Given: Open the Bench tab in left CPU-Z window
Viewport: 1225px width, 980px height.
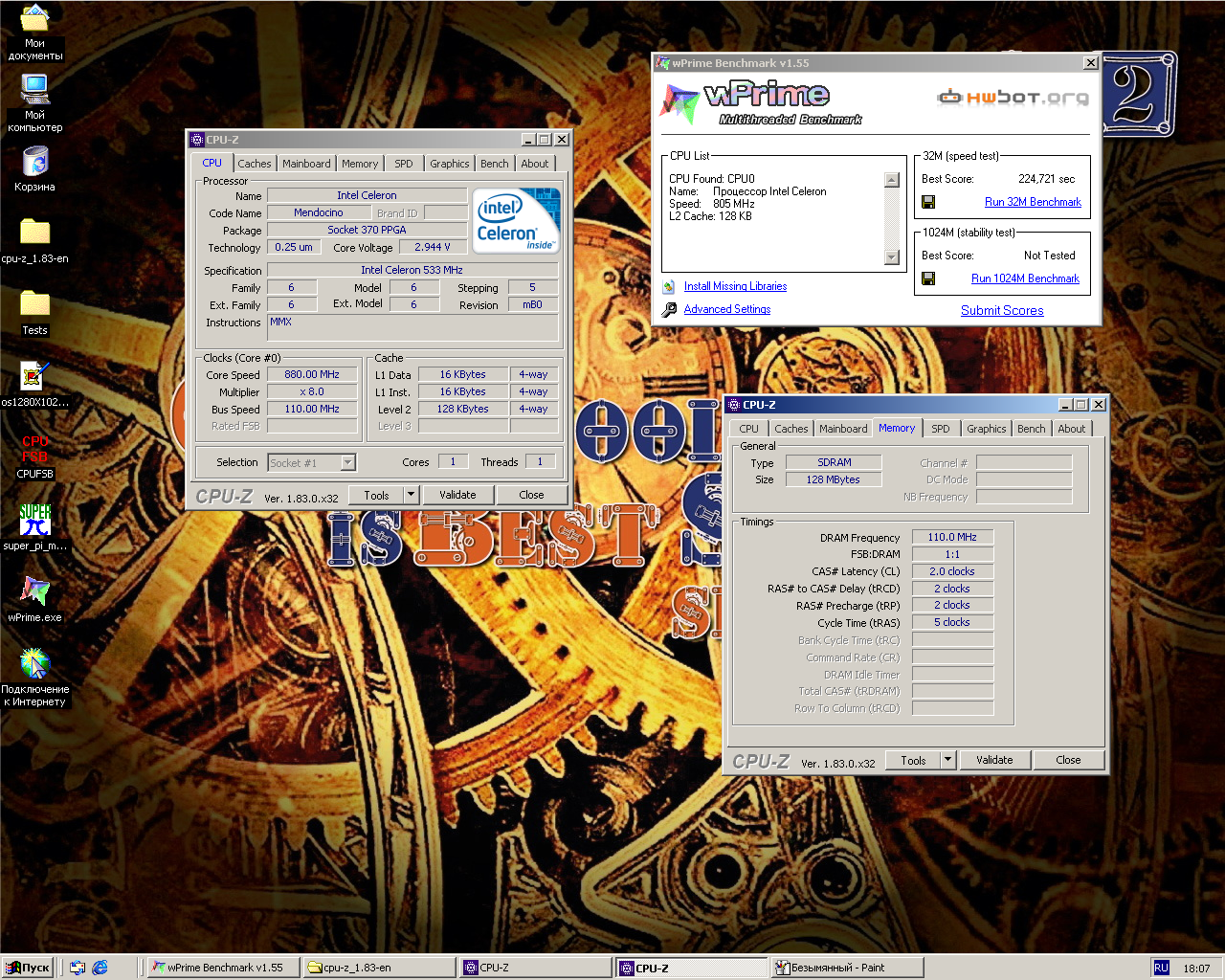Looking at the screenshot, I should (x=495, y=164).
